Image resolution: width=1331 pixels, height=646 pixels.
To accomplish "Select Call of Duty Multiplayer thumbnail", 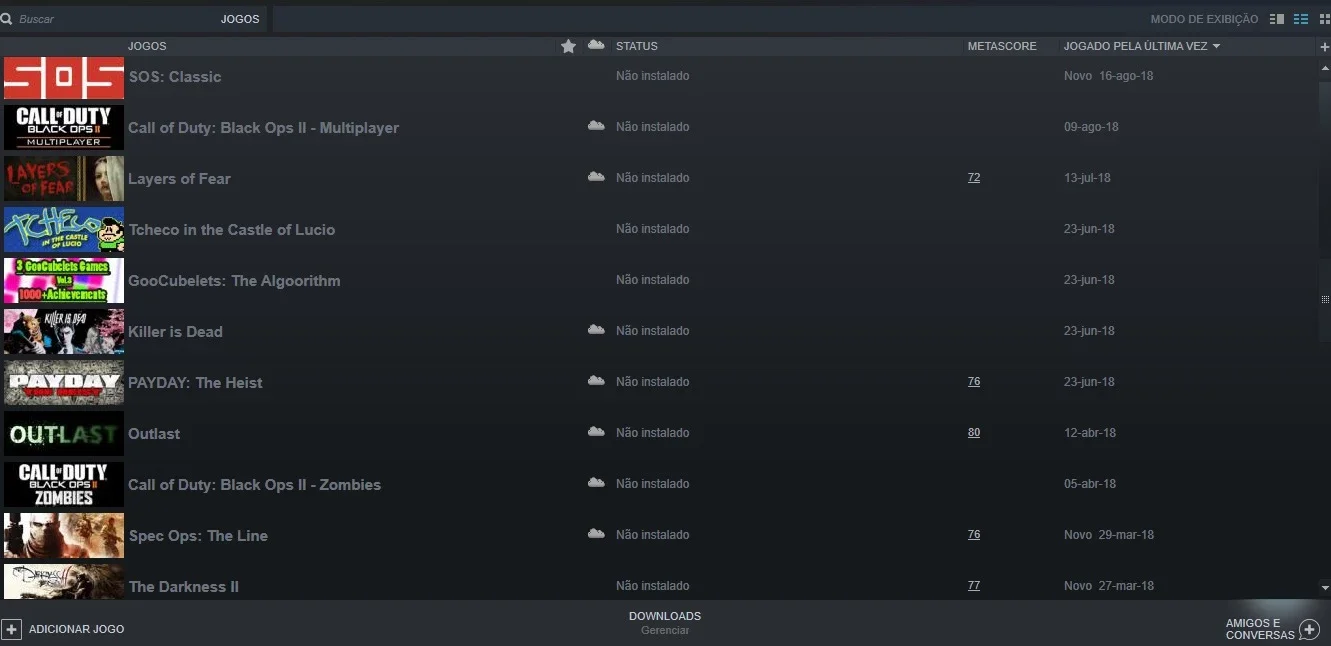I will [x=64, y=127].
